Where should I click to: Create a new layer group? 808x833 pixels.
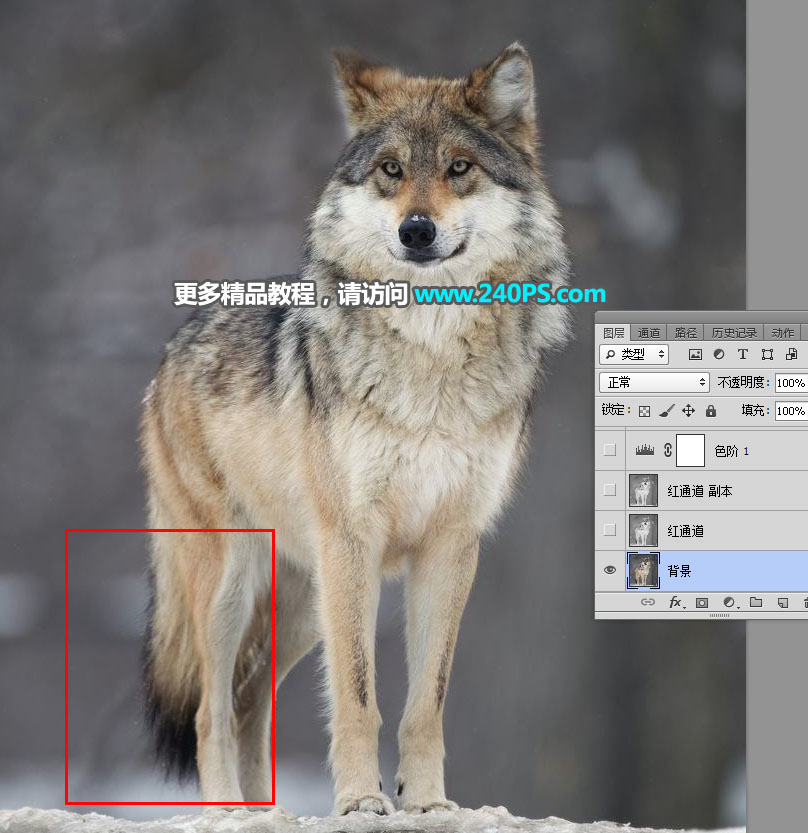click(756, 603)
